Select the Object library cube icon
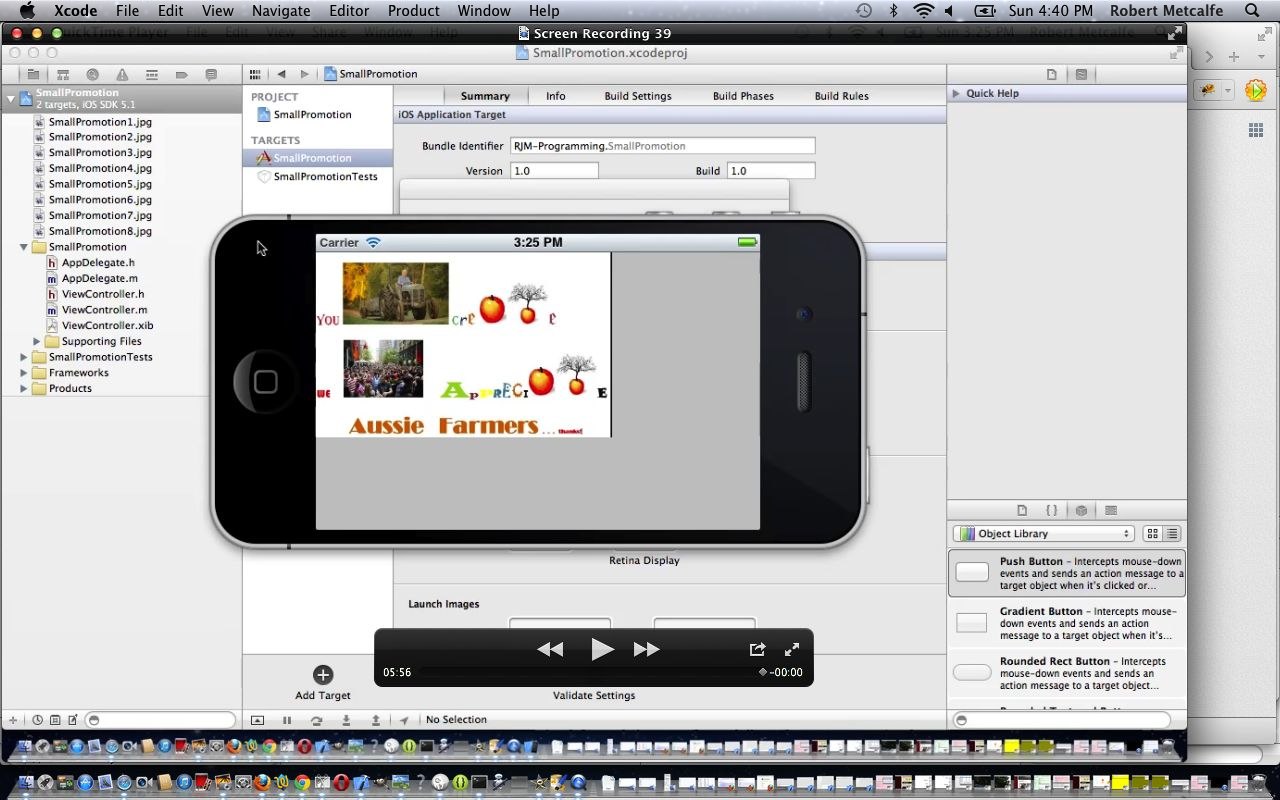The height and width of the screenshot is (800, 1280). [x=1081, y=510]
